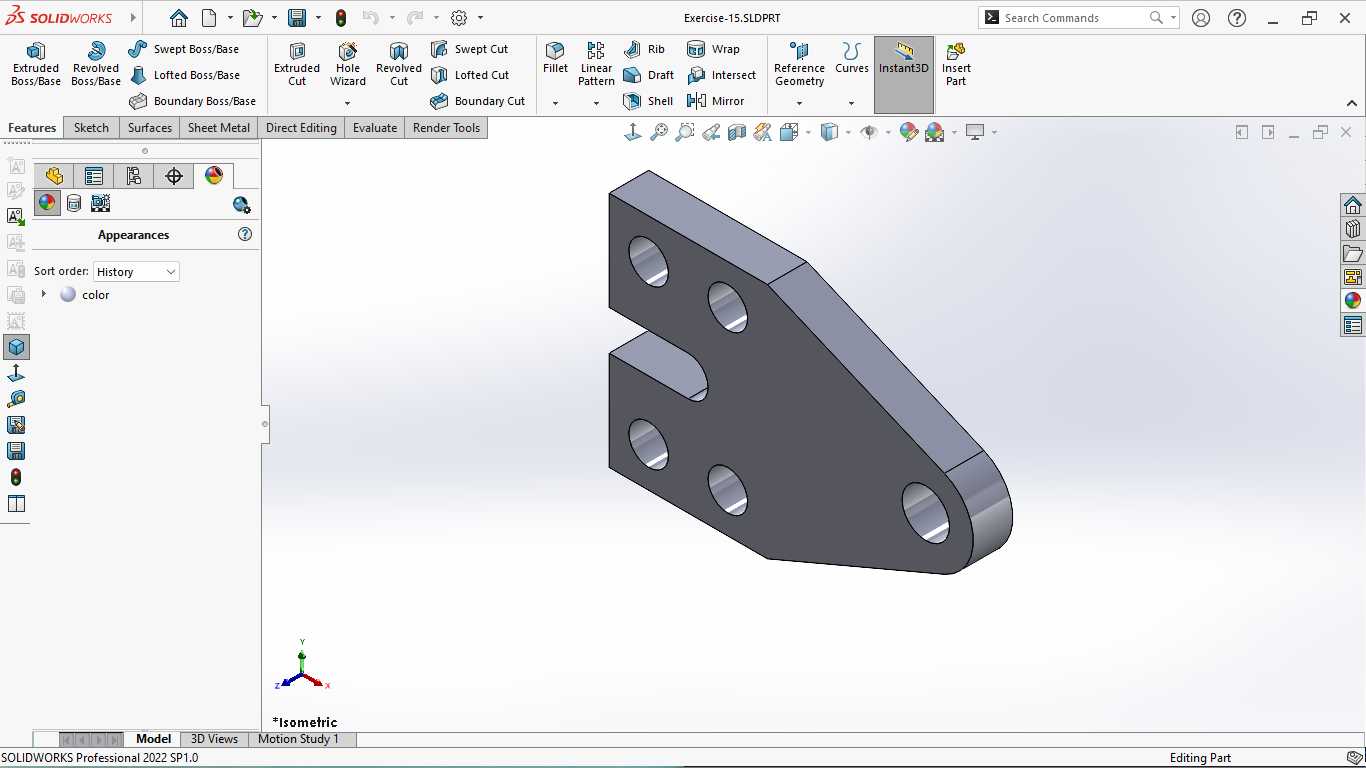Choose the Mirror feature
The height and width of the screenshot is (768, 1366).
[x=715, y=101]
